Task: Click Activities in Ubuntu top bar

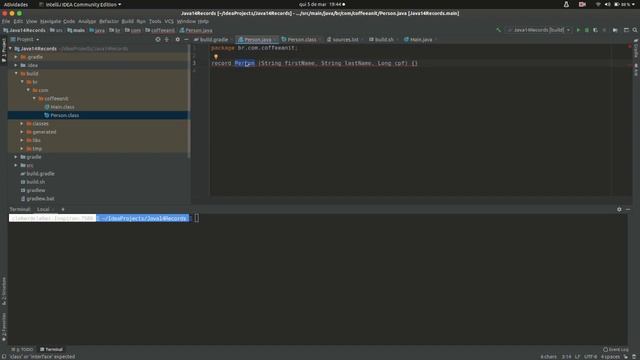Action: click(16, 4)
